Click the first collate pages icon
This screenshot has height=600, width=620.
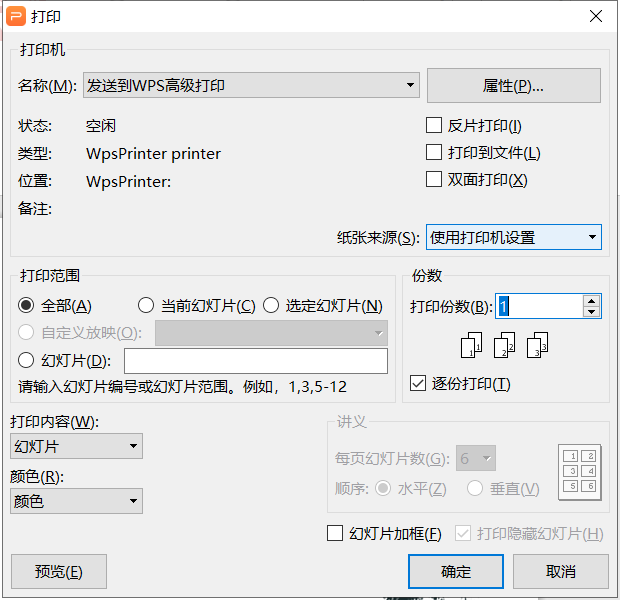(472, 345)
